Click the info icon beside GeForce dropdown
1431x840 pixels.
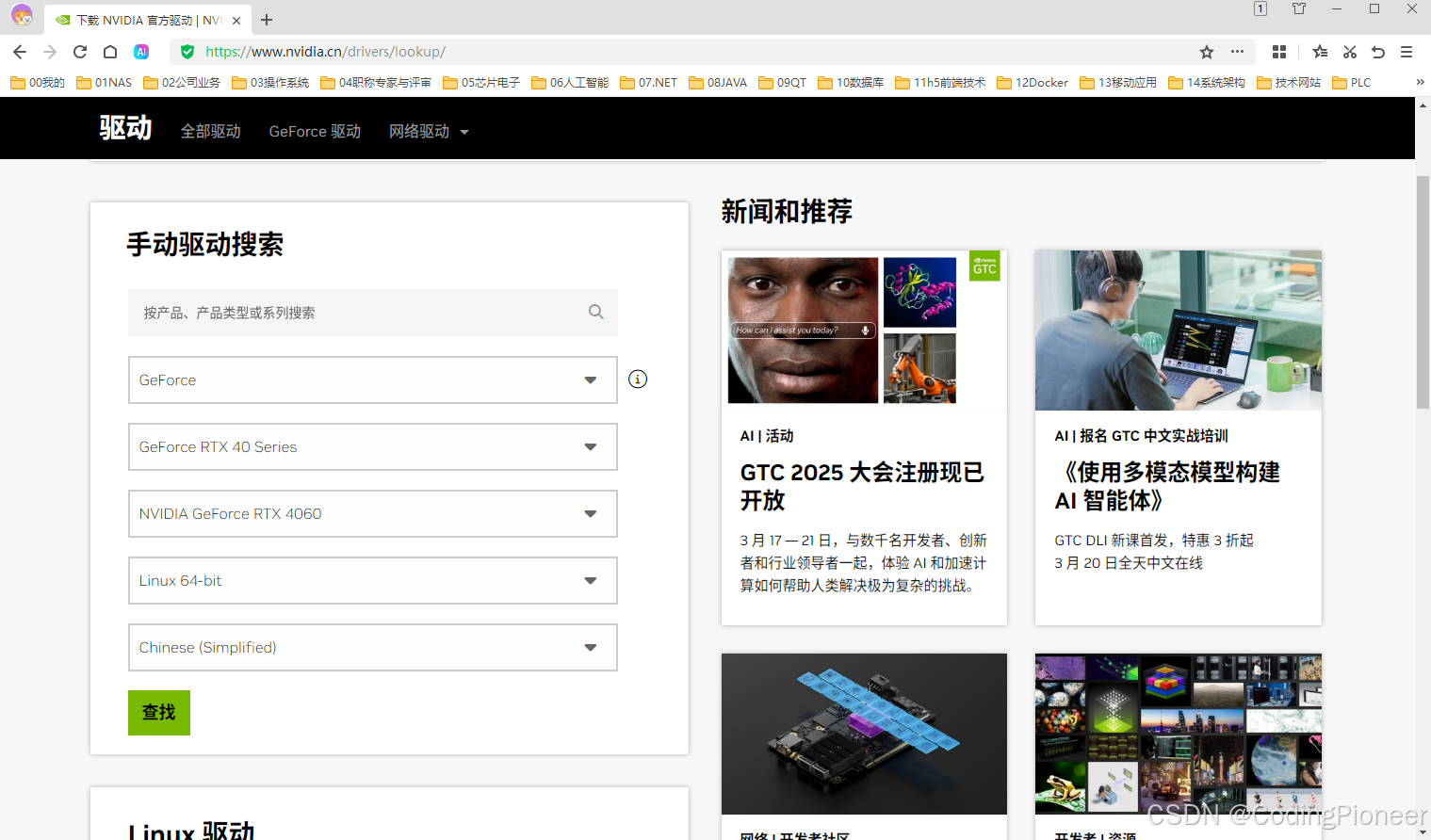(x=638, y=380)
